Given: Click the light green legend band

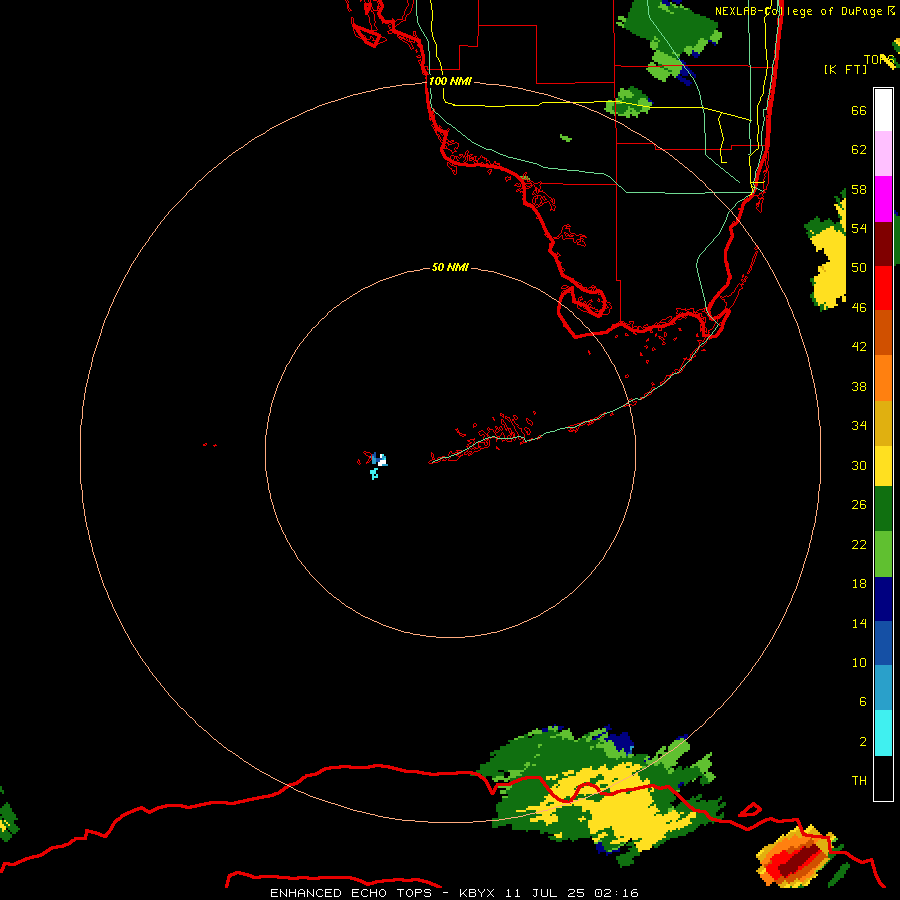Looking at the screenshot, I should coord(883,554).
